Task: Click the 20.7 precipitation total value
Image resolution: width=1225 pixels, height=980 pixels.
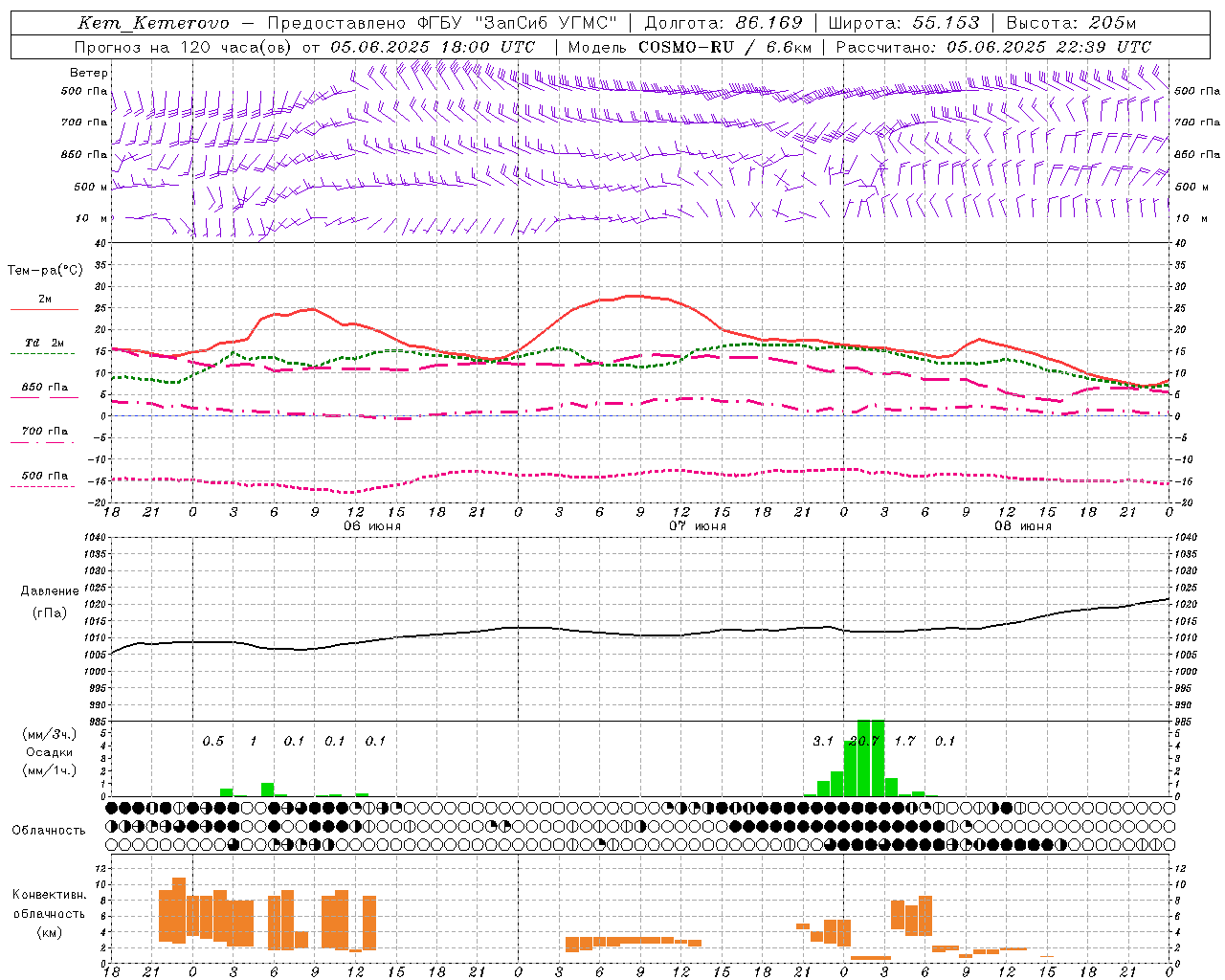Action: pos(863,742)
